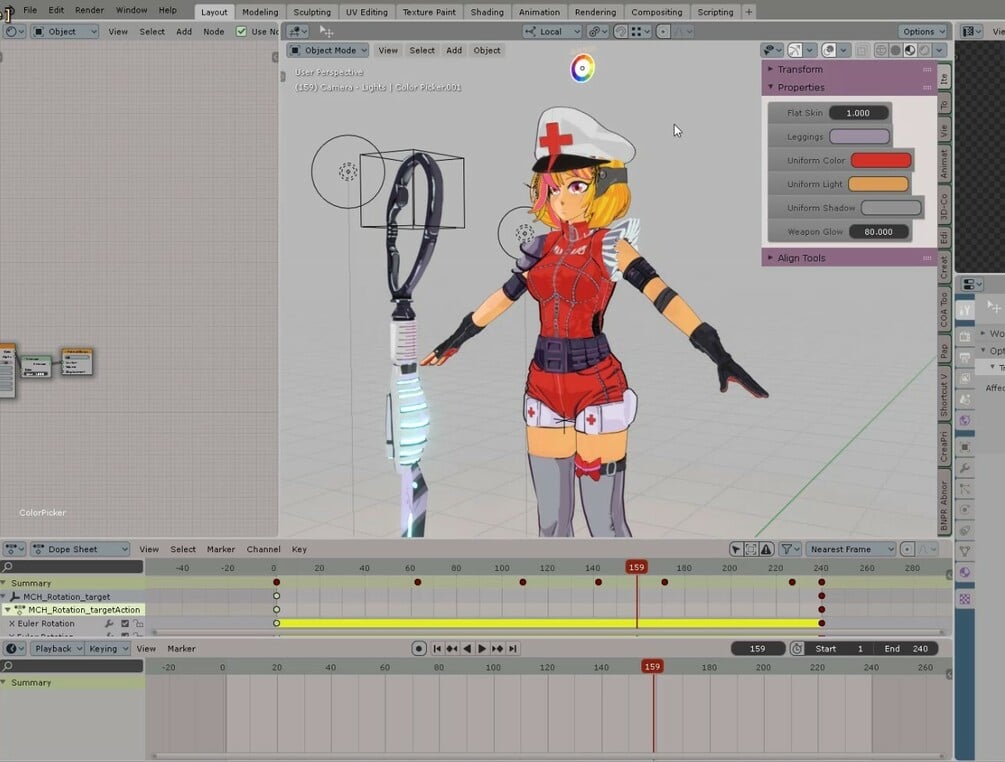
Task: Open the Dope Sheet mode dropdown
Action: [x=80, y=549]
